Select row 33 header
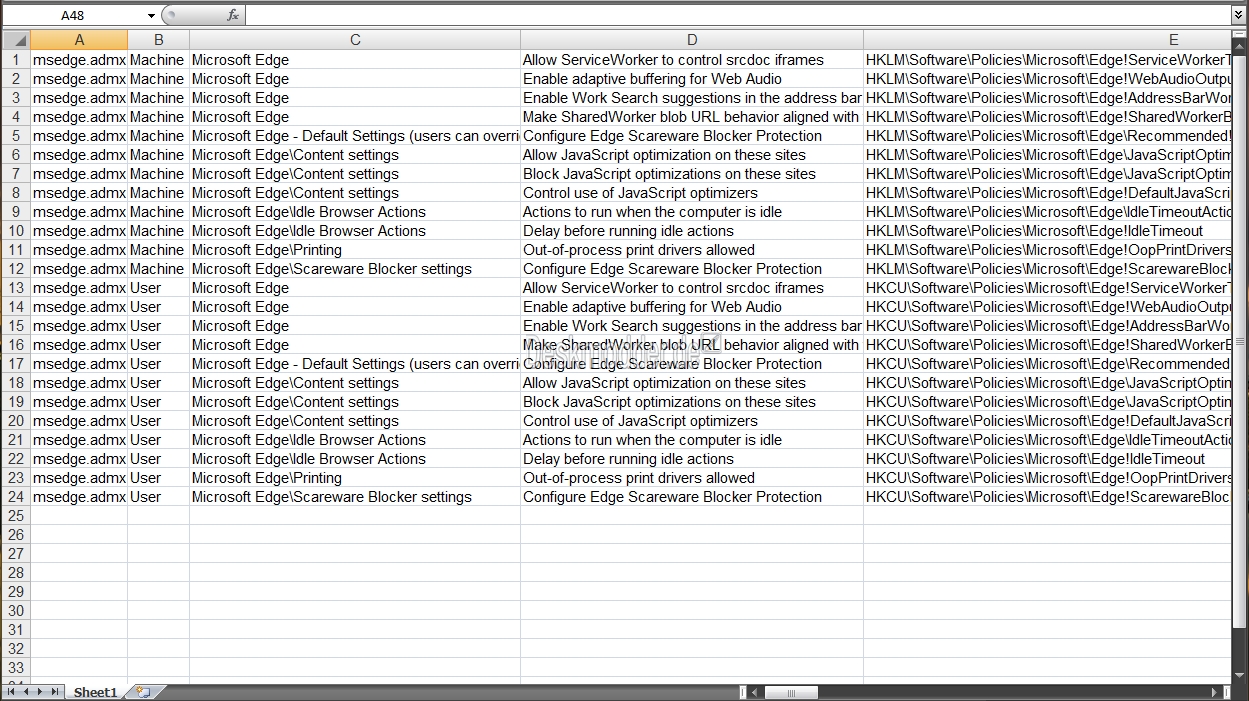This screenshot has width=1249, height=701. click(x=15, y=668)
